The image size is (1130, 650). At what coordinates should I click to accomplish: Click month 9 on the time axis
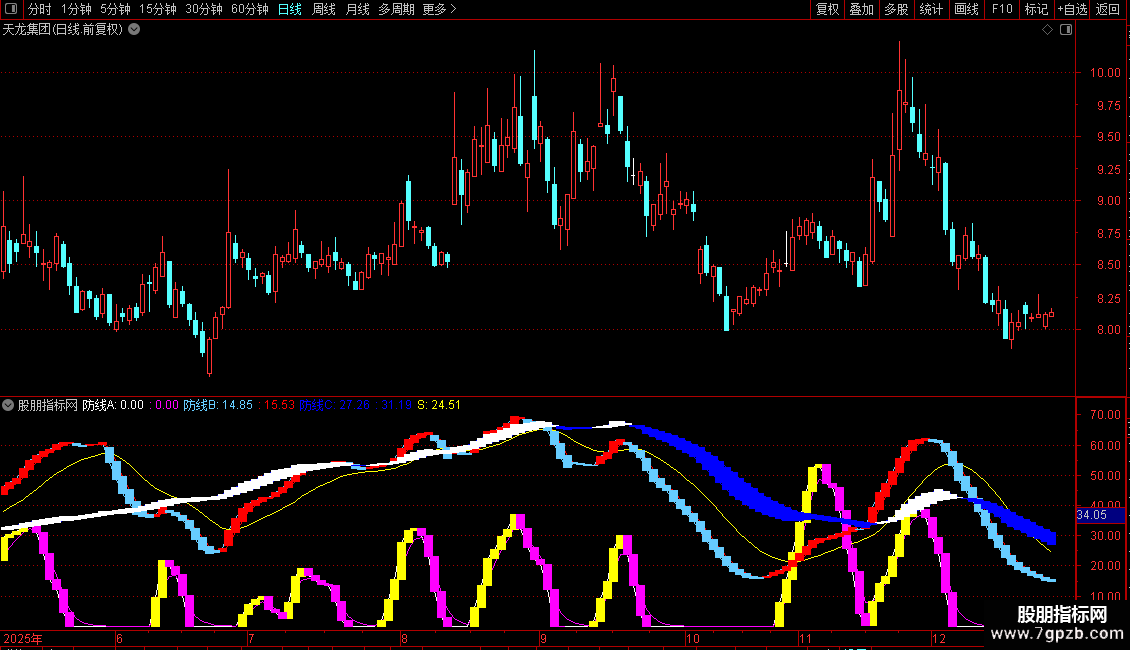(543, 638)
